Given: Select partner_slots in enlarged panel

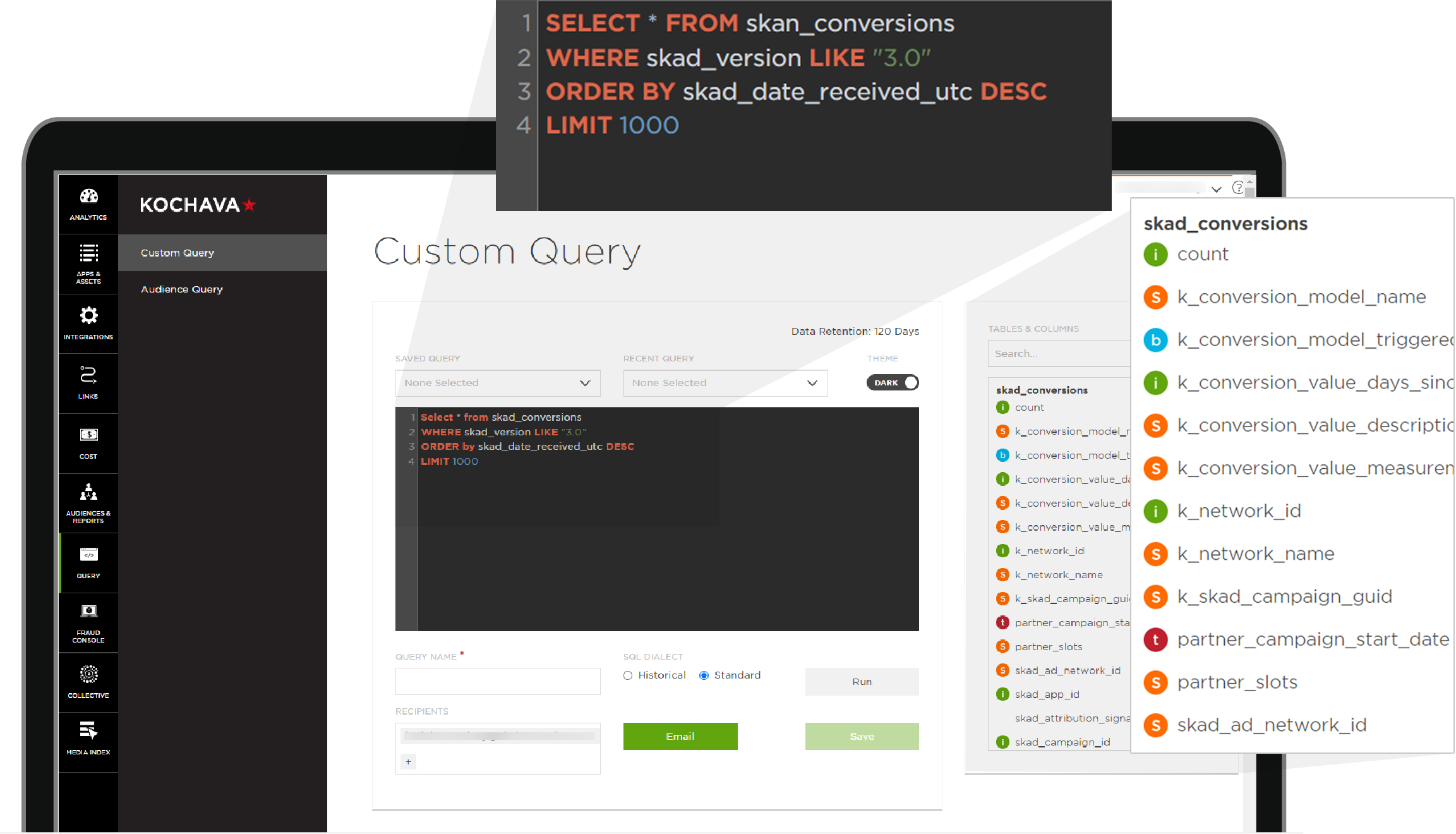Looking at the screenshot, I should click(1237, 682).
